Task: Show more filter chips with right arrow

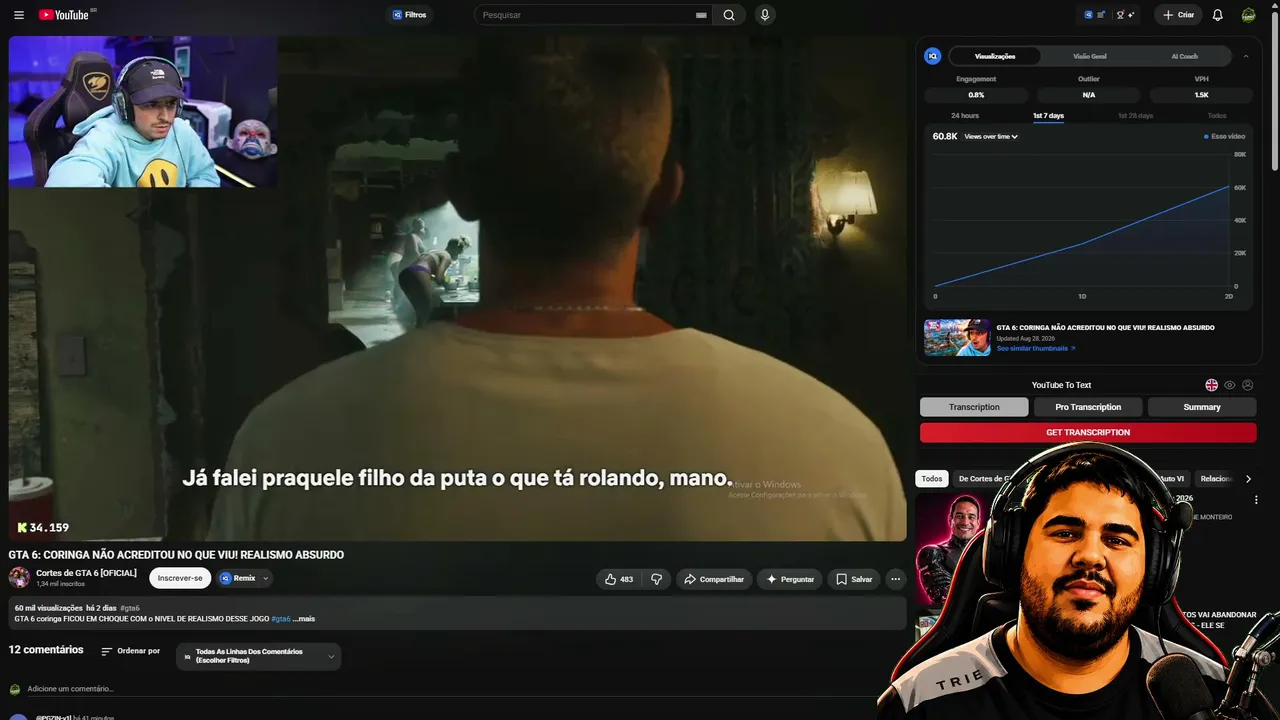Action: tap(1248, 479)
